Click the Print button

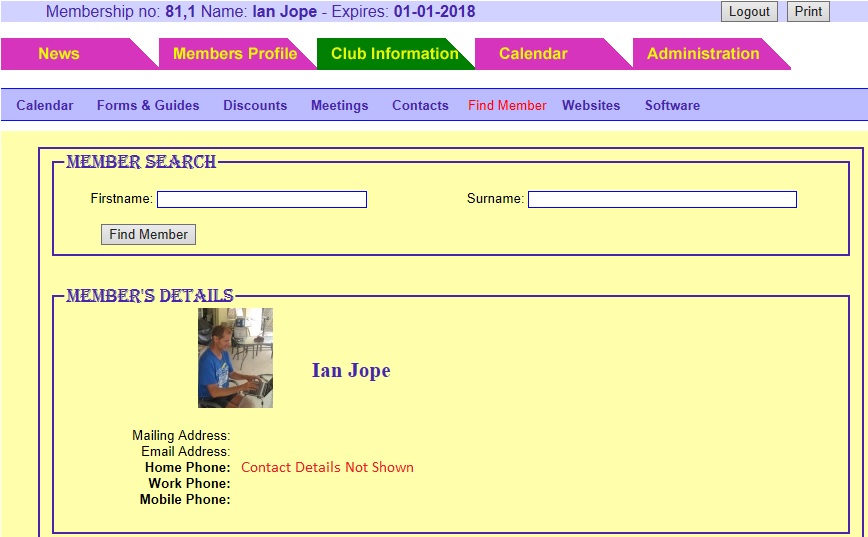click(x=808, y=12)
